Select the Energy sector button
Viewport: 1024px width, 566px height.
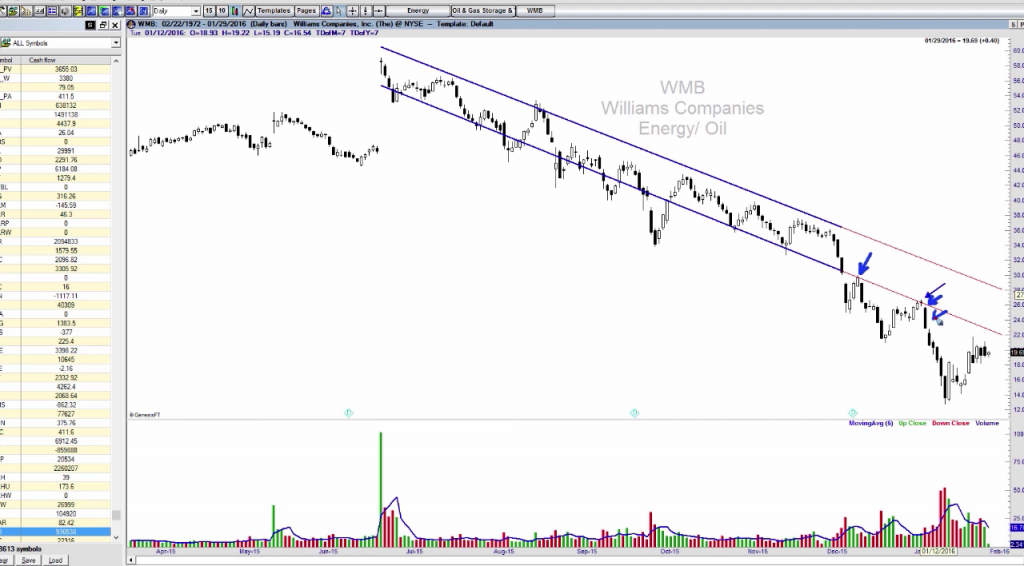[x=418, y=11]
